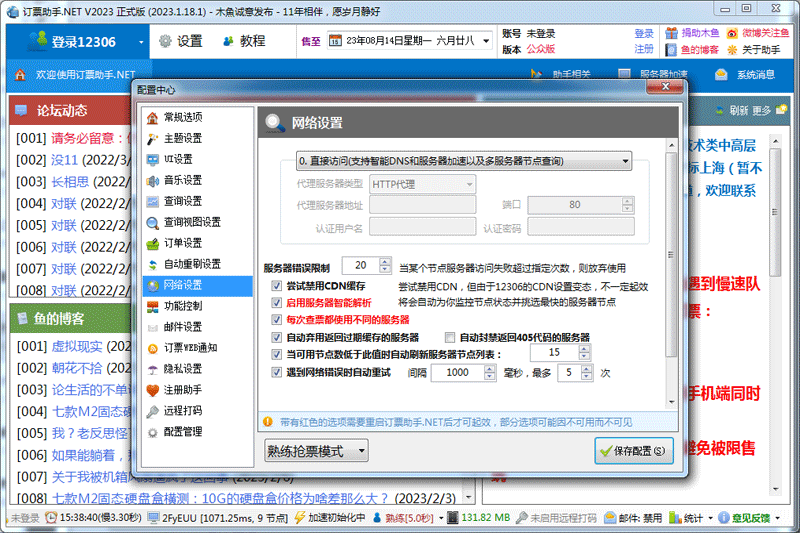
Task: Toggle the 启用服务器智能解析 checkbox
Action: click(277, 303)
